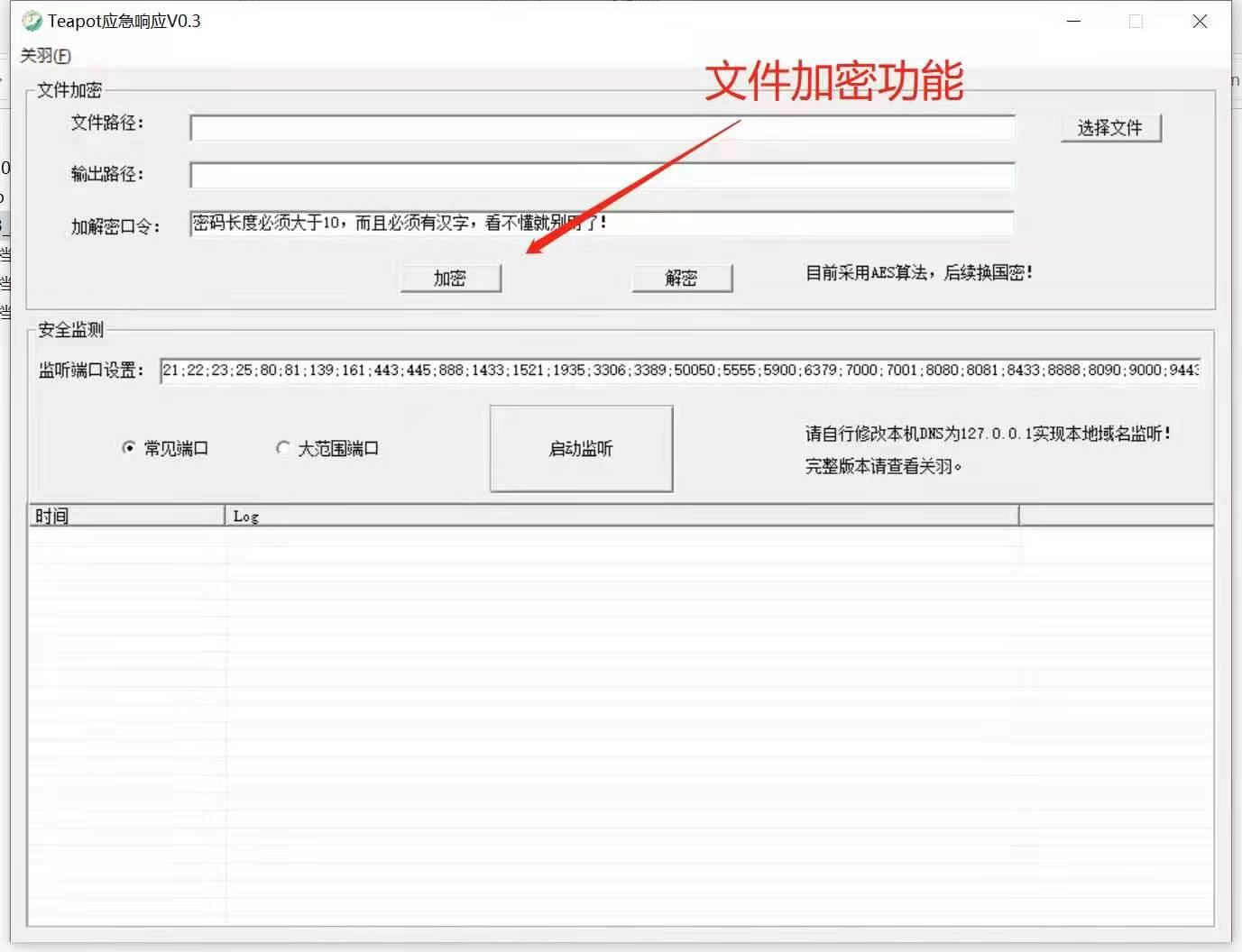Click the 文件路径 input field
The height and width of the screenshot is (952, 1242).
pos(602,128)
